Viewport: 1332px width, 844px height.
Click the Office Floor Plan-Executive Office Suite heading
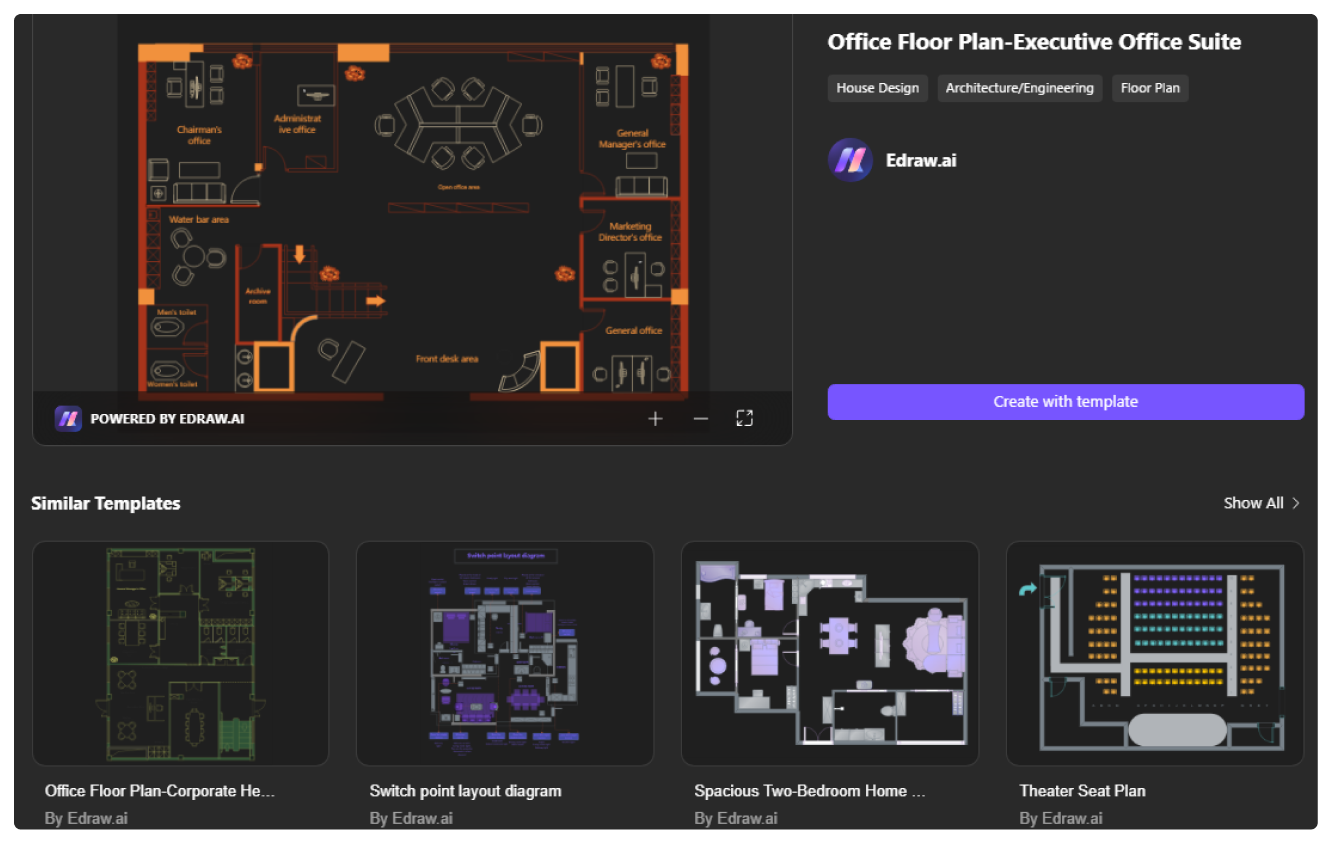[1034, 42]
